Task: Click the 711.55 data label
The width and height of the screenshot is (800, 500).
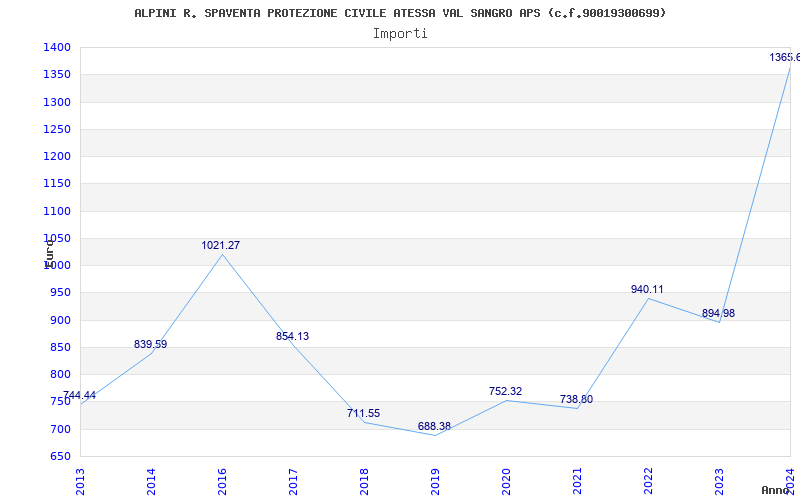Action: [x=363, y=413]
